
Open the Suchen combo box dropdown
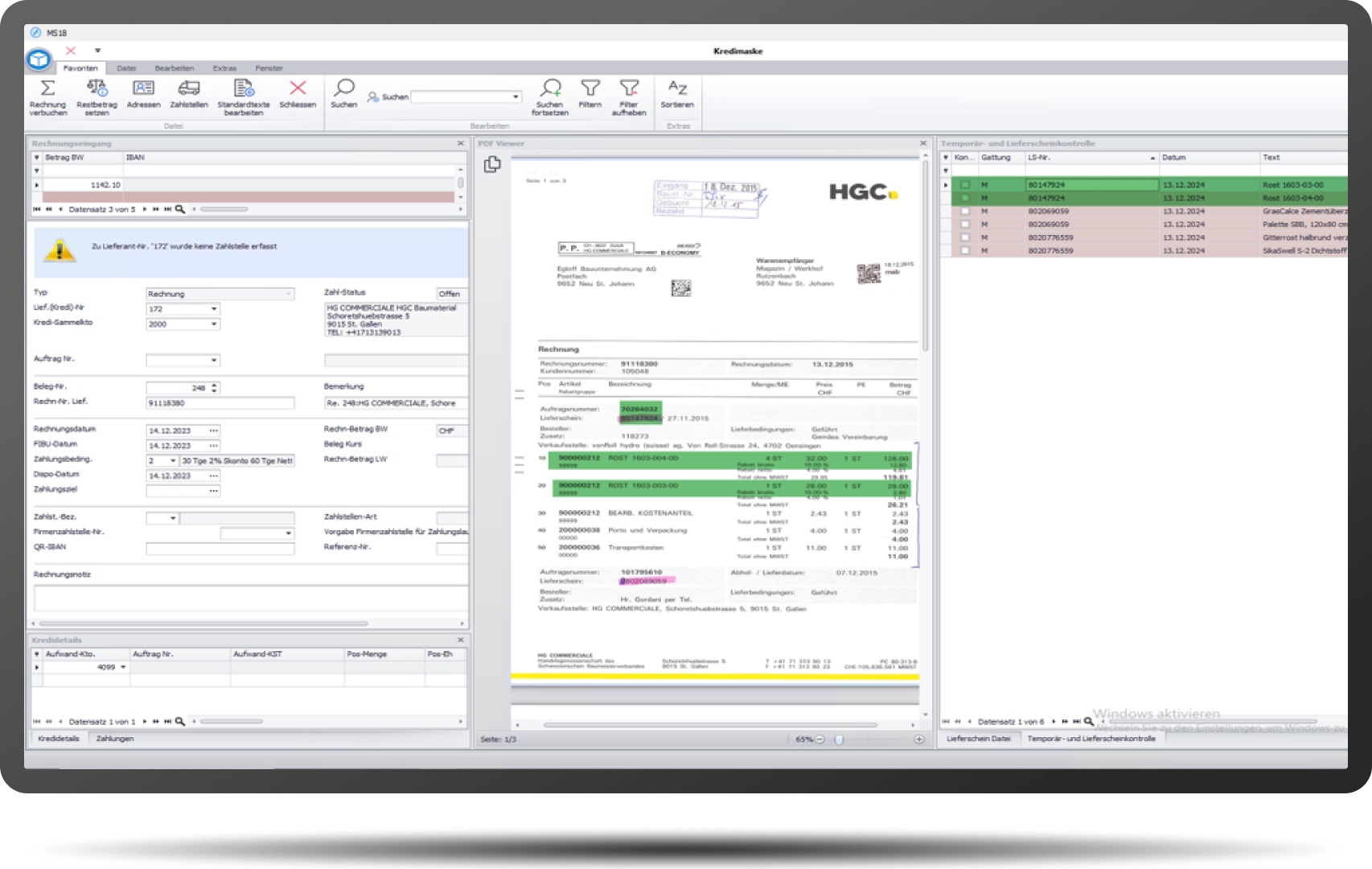[x=516, y=97]
